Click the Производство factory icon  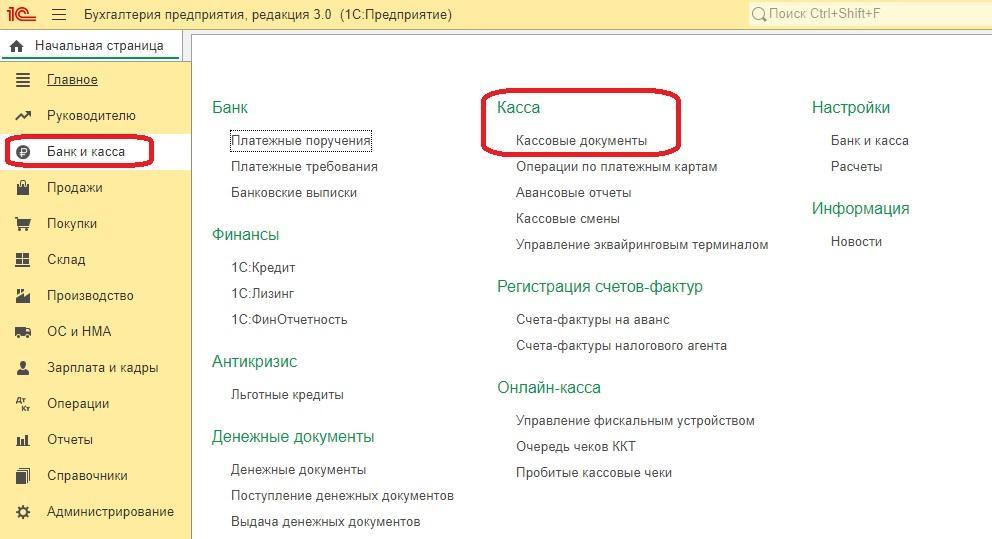(x=23, y=296)
